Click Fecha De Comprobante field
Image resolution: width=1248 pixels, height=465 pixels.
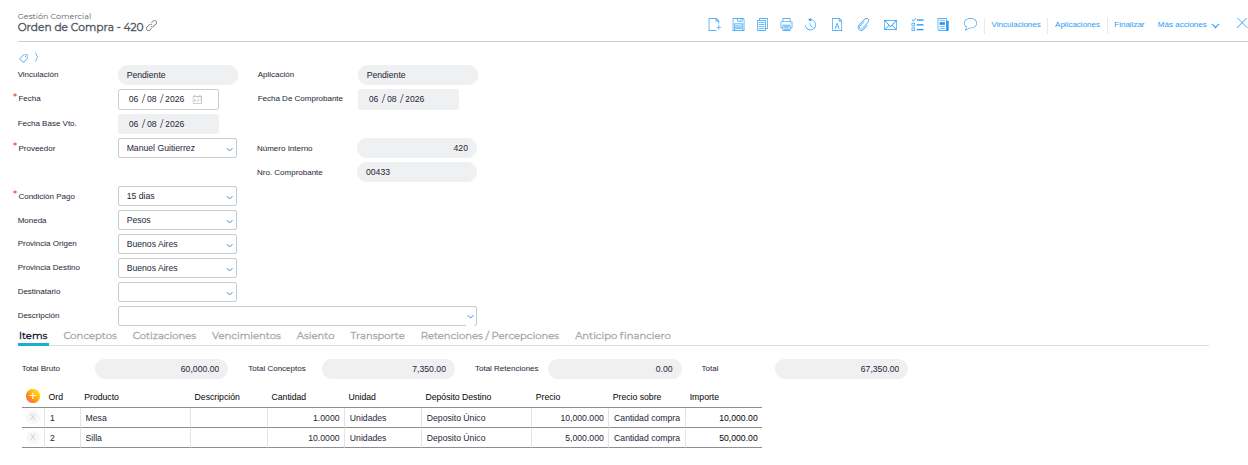[408, 99]
